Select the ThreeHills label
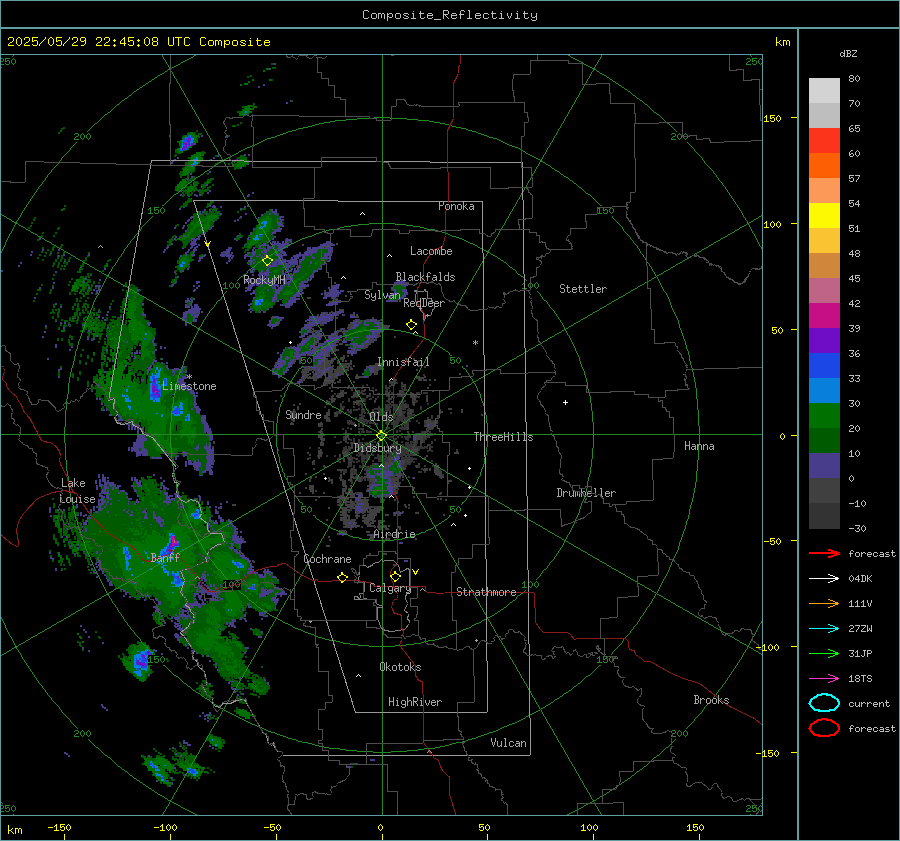The height and width of the screenshot is (841, 900). [x=503, y=437]
